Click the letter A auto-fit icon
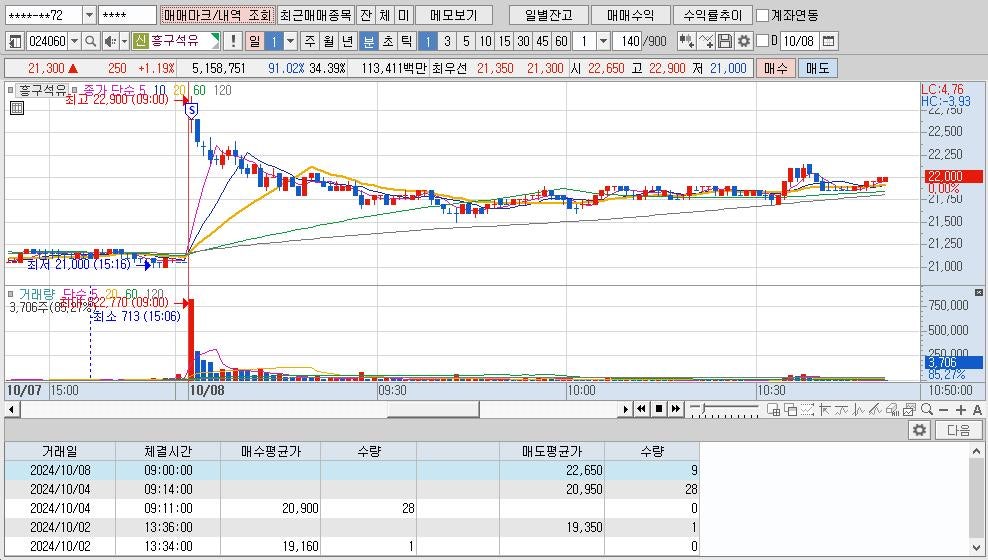This screenshot has width=988, height=560. pyautogui.click(x=977, y=410)
